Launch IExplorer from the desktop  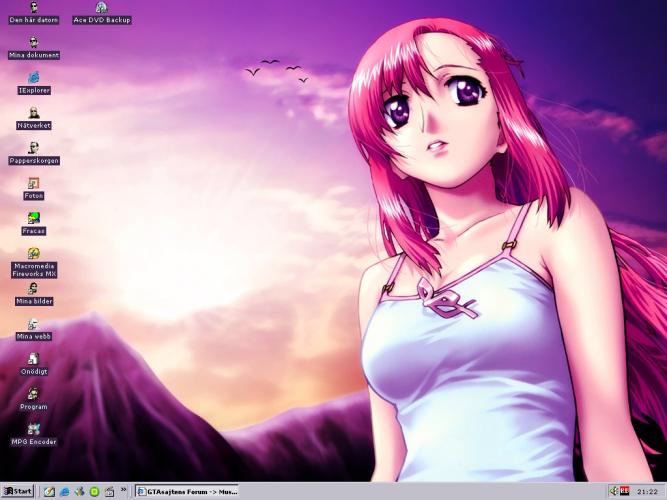pos(33,78)
